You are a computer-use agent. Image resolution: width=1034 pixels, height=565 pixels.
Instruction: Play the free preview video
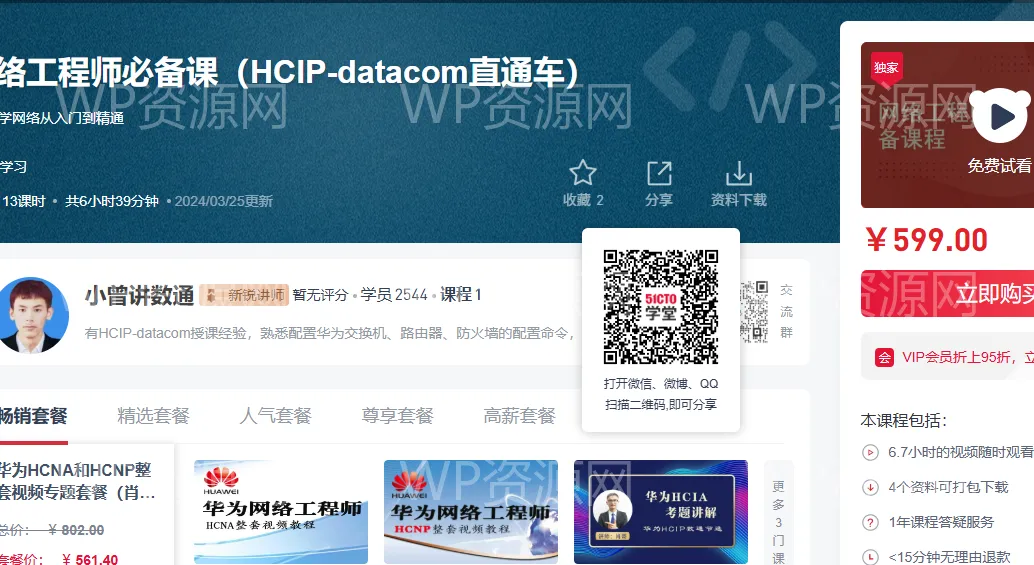(1000, 117)
